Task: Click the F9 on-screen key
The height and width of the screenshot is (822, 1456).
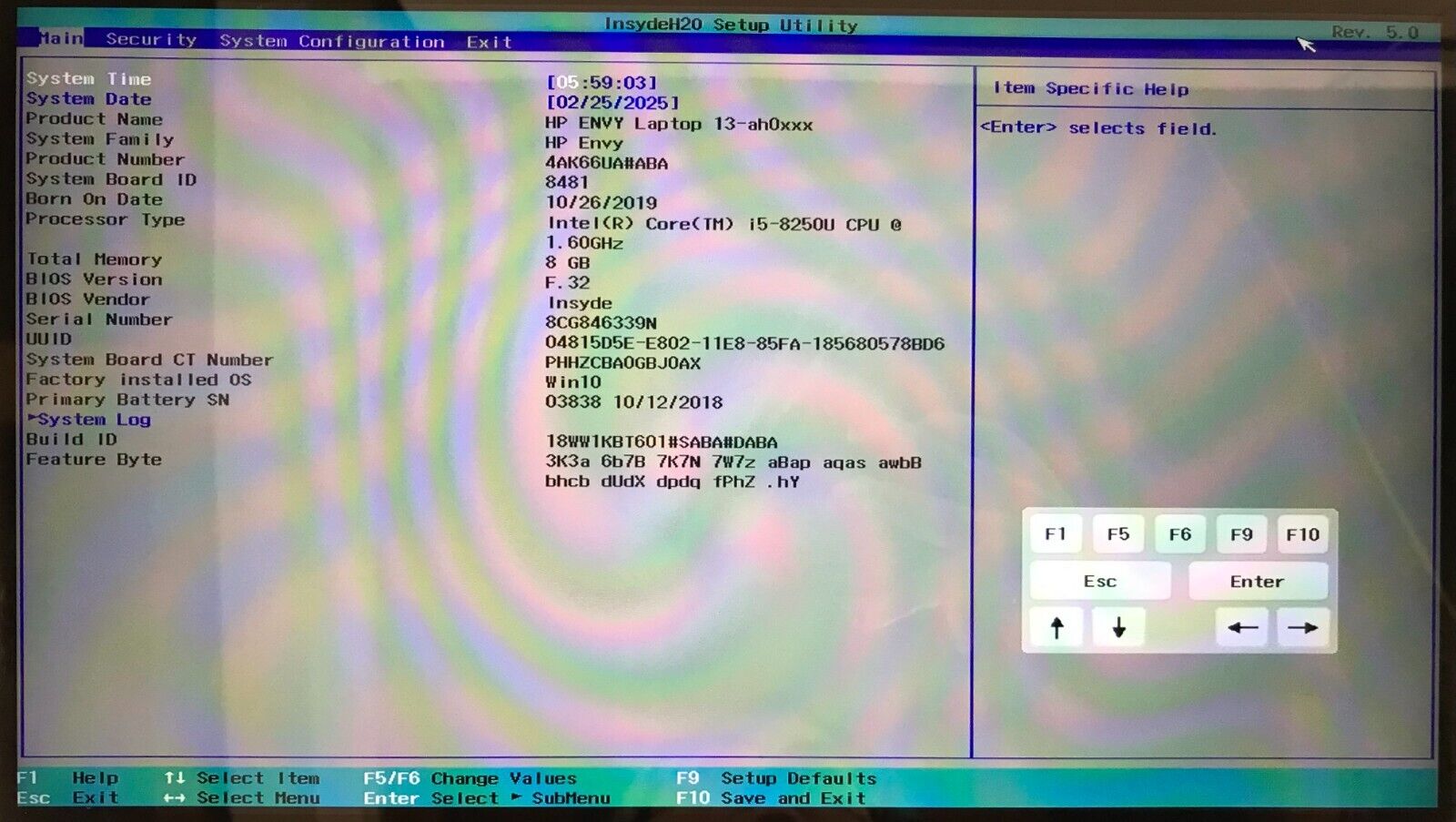Action: (x=1241, y=534)
